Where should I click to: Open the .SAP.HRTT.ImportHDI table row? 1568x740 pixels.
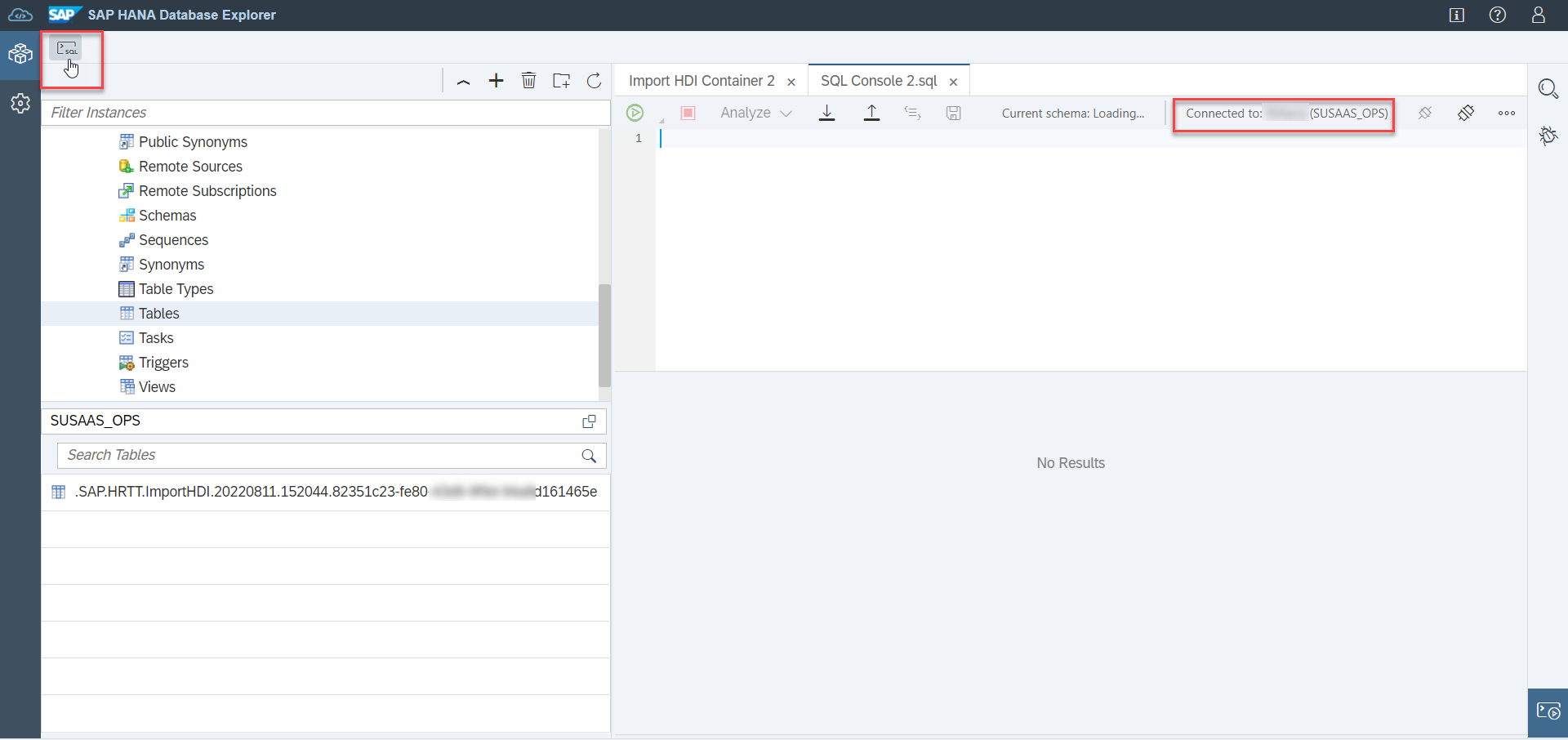click(x=326, y=493)
